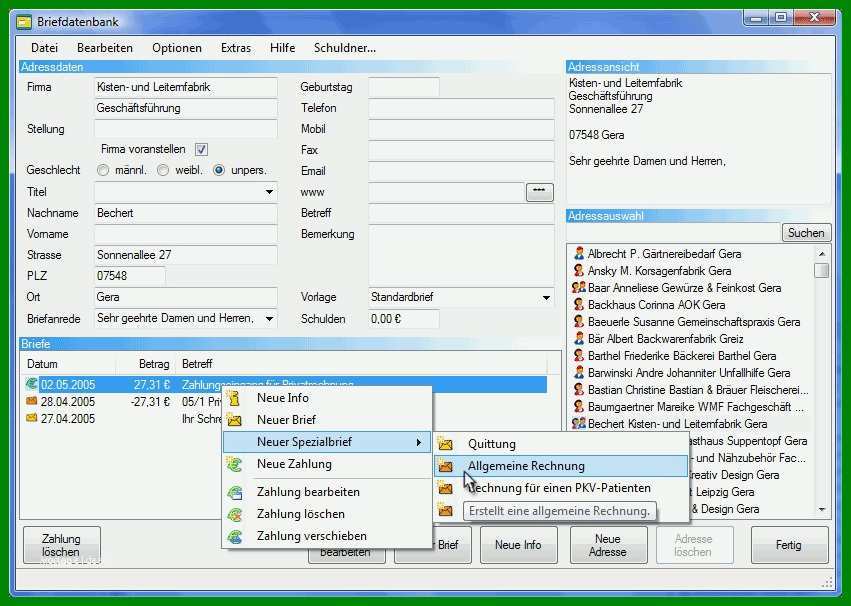Image resolution: width=851 pixels, height=606 pixels.
Task: Open the Titel dropdown
Action: [269, 192]
